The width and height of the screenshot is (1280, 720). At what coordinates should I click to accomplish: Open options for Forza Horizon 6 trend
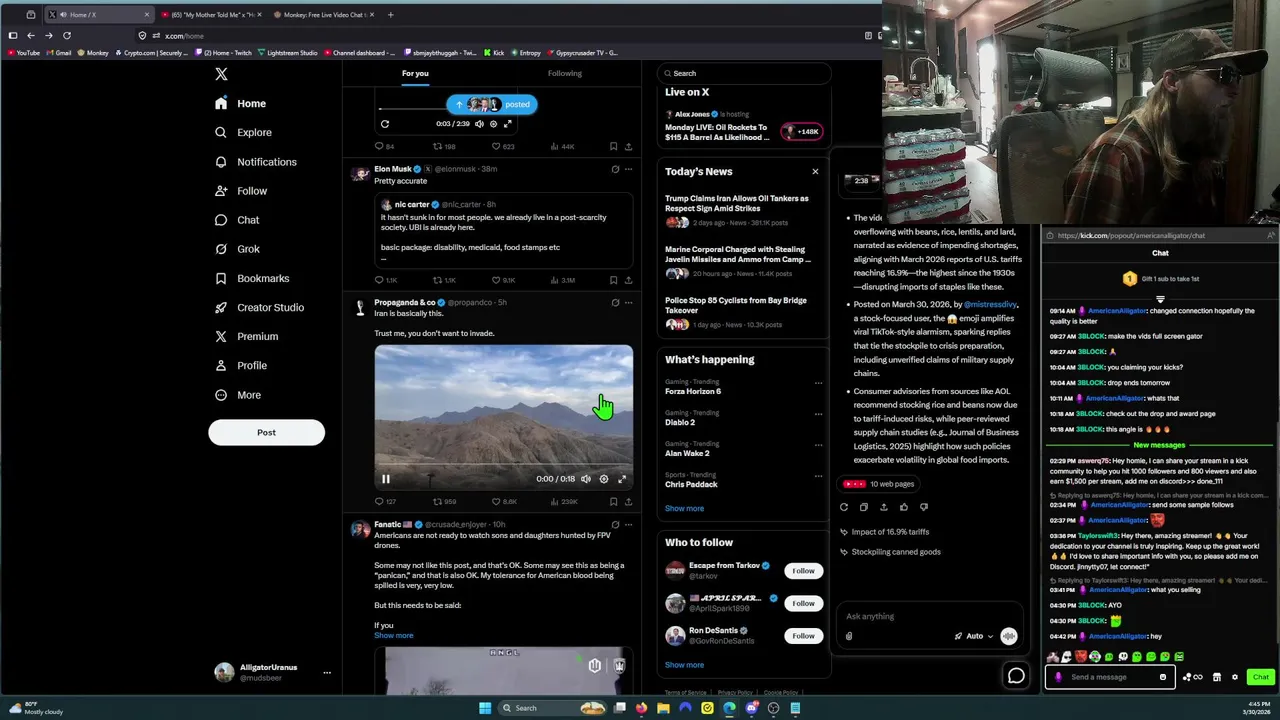818,383
